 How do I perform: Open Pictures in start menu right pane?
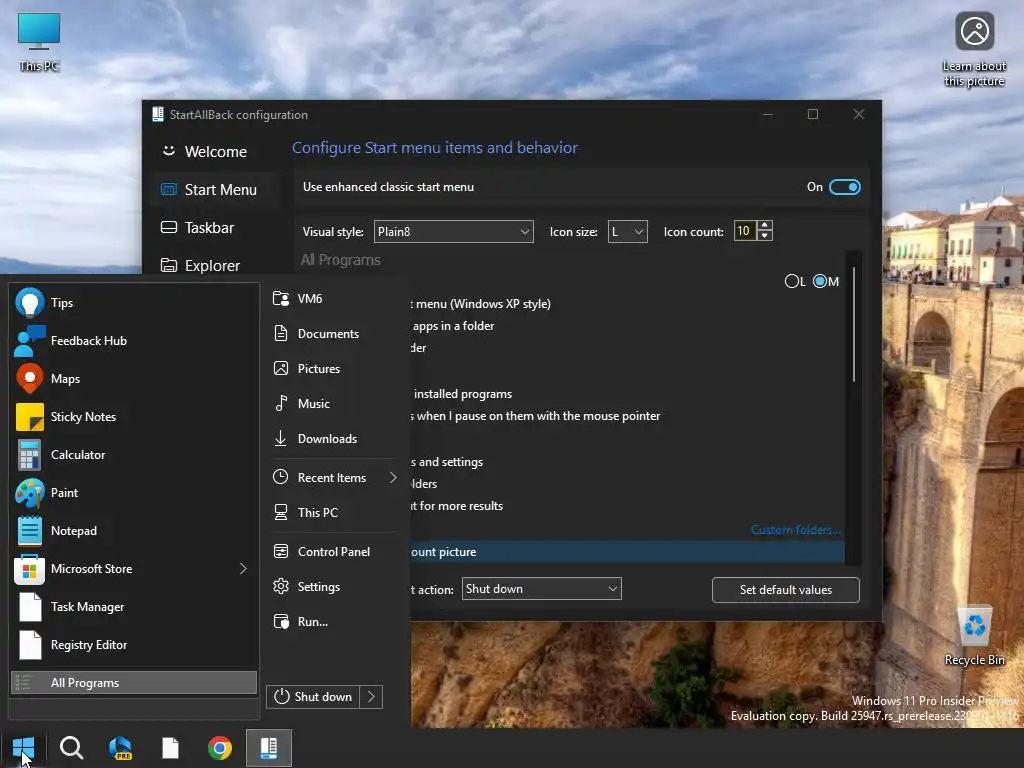(333, 368)
